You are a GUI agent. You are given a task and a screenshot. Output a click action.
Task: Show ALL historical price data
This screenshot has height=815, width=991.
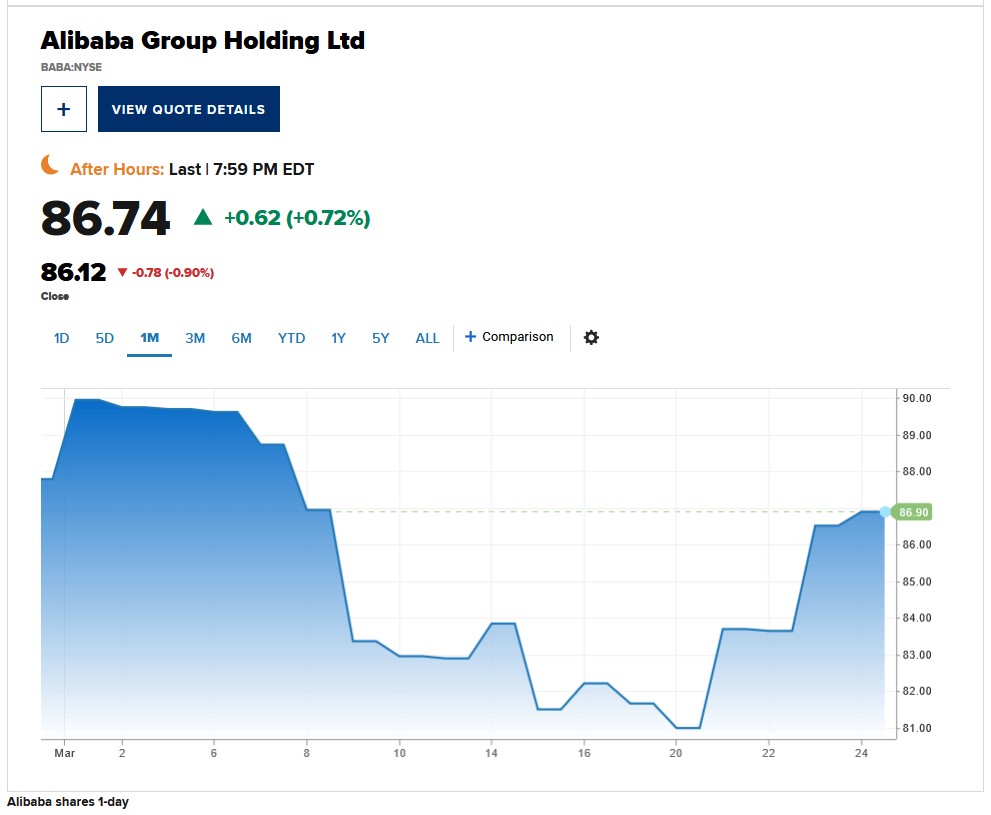427,338
